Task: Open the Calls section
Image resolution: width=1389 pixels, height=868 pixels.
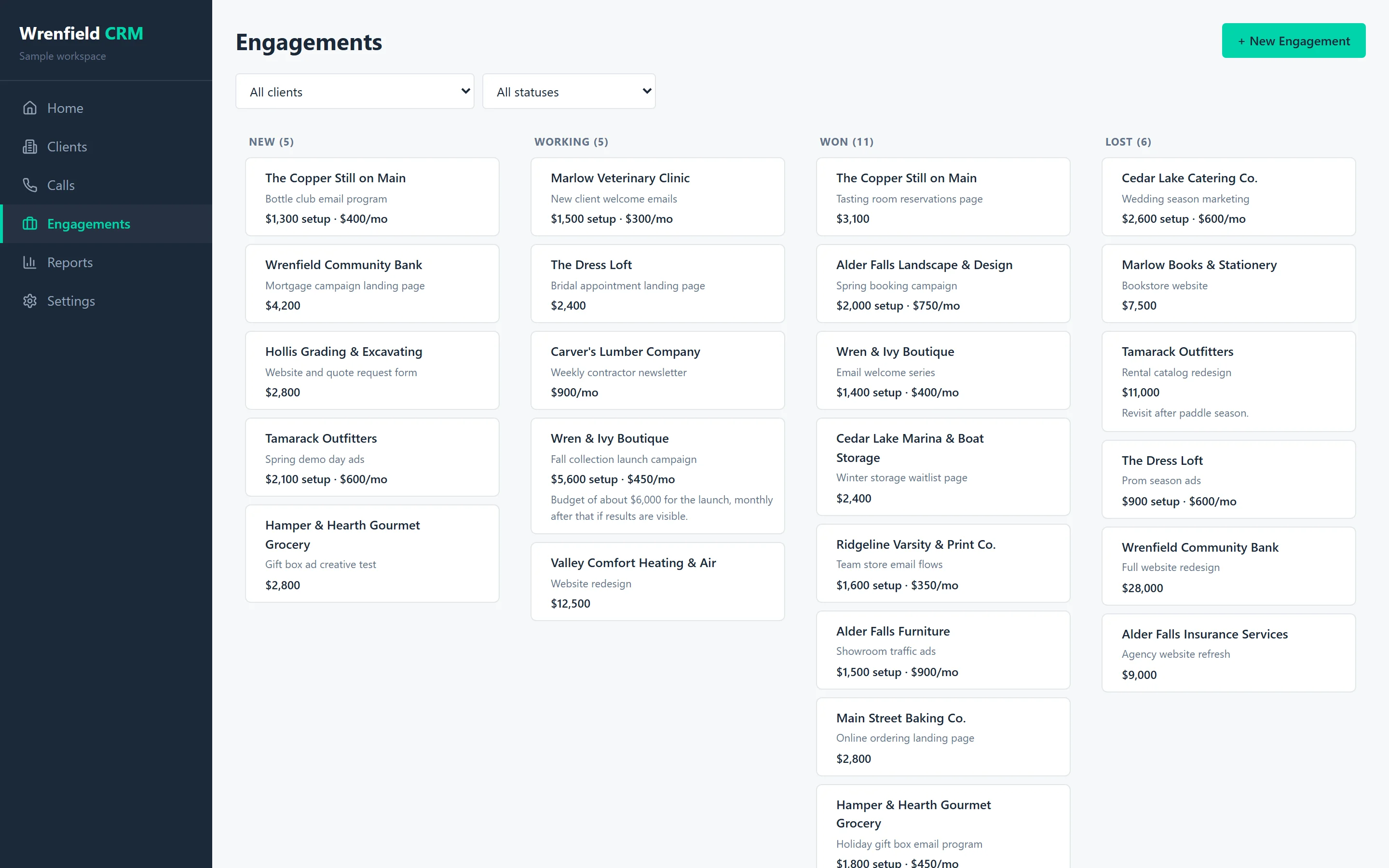Action: (x=106, y=185)
